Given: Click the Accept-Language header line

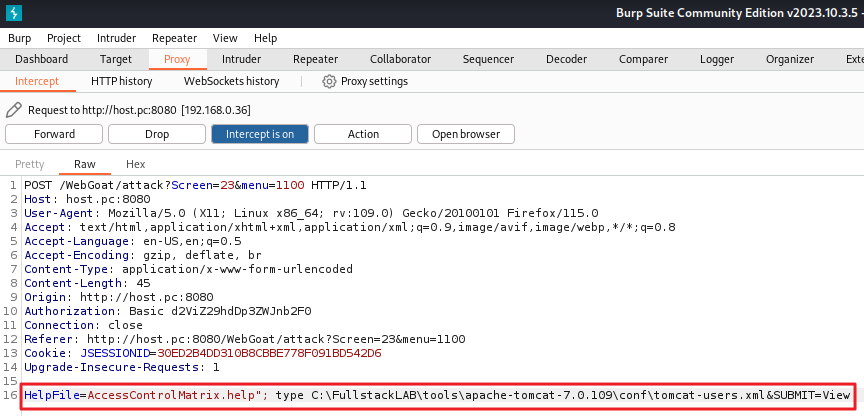Looking at the screenshot, I should tap(133, 241).
